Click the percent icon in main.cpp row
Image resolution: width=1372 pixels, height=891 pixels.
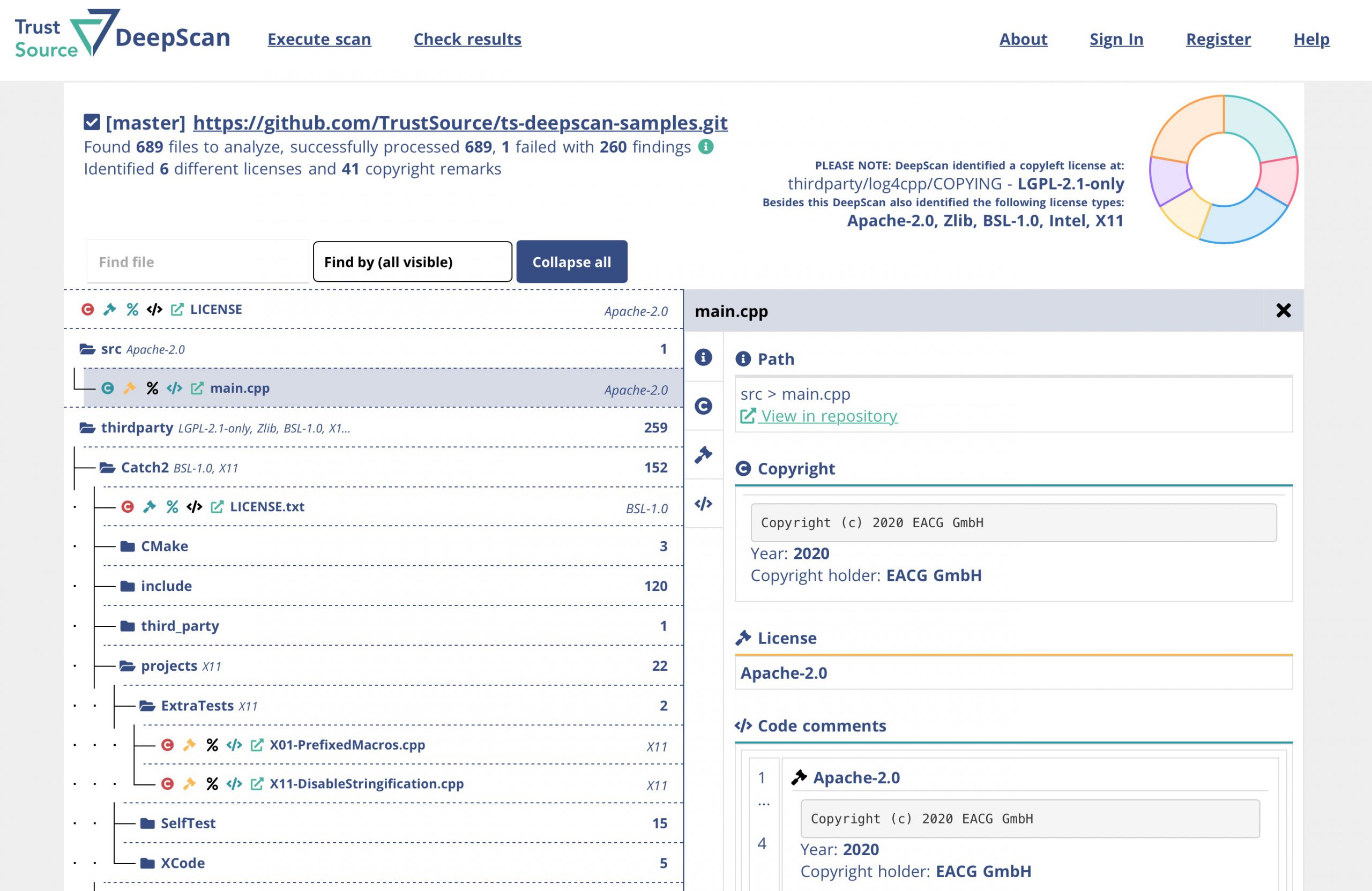152,388
